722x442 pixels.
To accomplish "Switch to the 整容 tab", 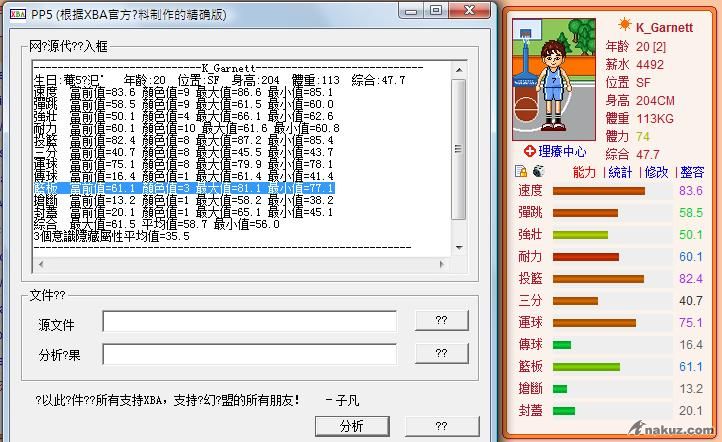I will pos(692,172).
